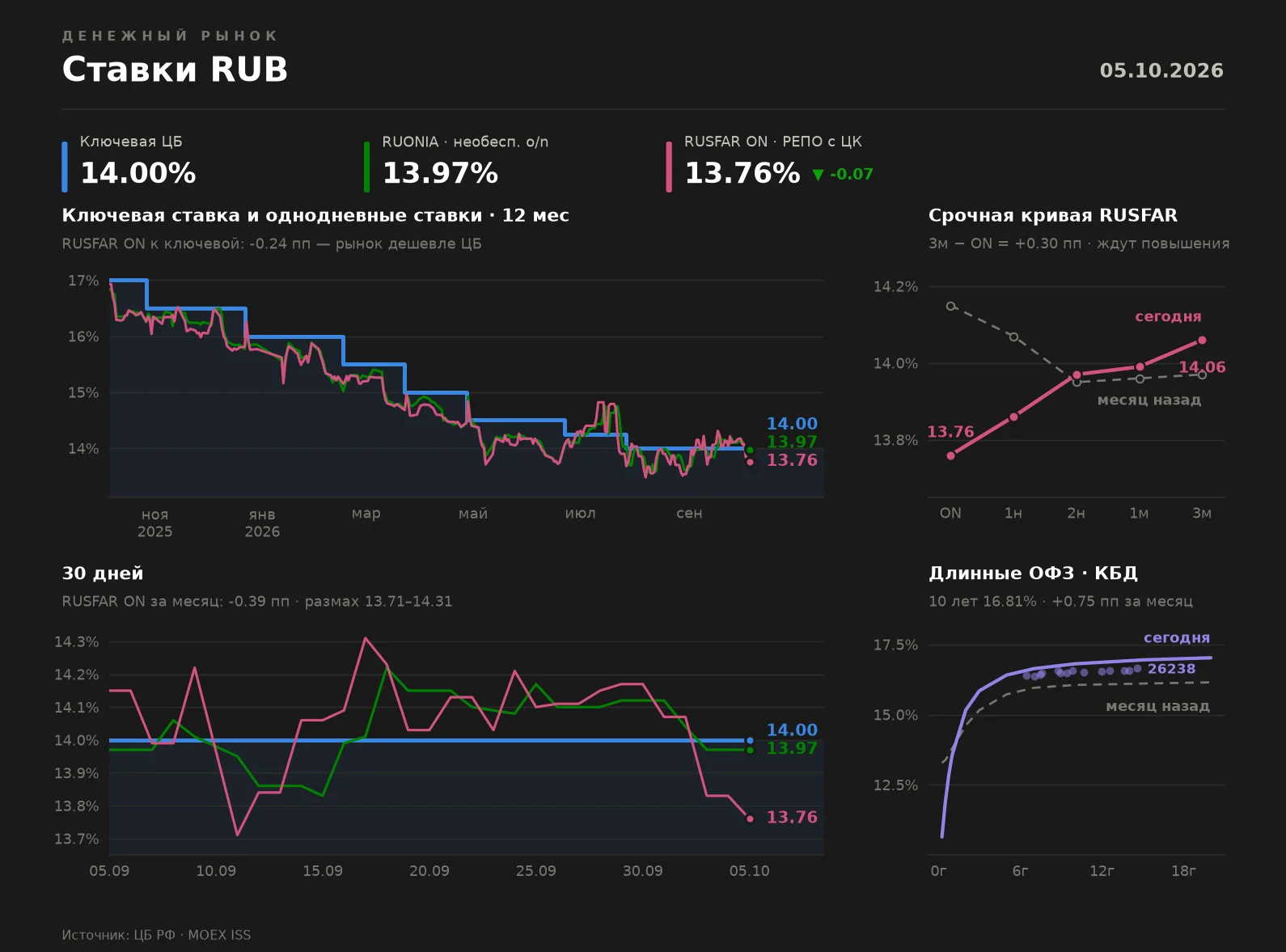Click the month-ago ON hollow point on the RUSFAR curve
1286x952 pixels.
(950, 307)
